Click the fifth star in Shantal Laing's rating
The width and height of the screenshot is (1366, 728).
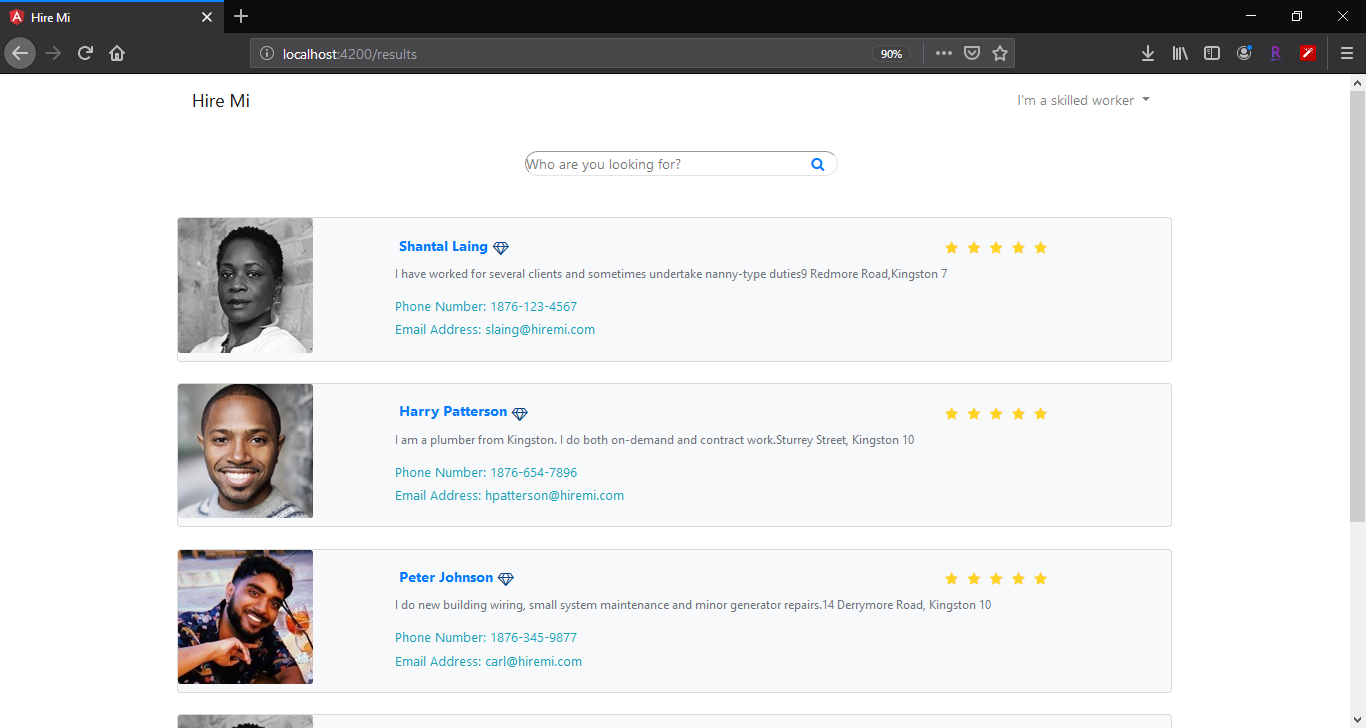pos(1040,248)
